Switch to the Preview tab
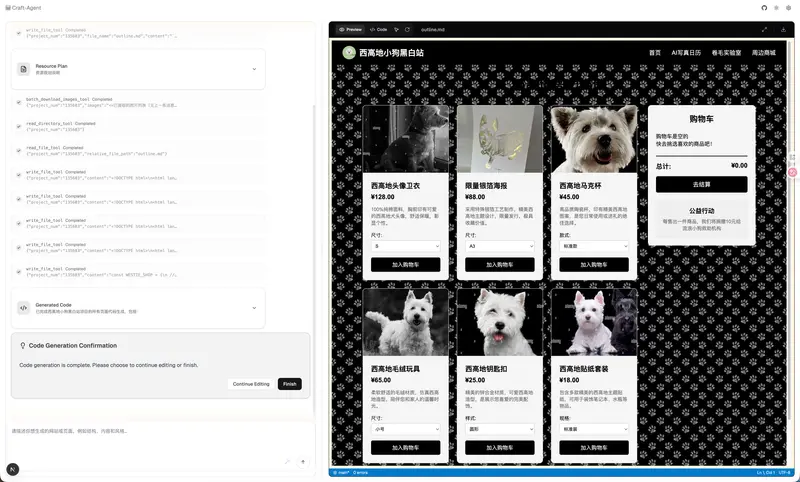Screen dimensions: 800x482 350,29
